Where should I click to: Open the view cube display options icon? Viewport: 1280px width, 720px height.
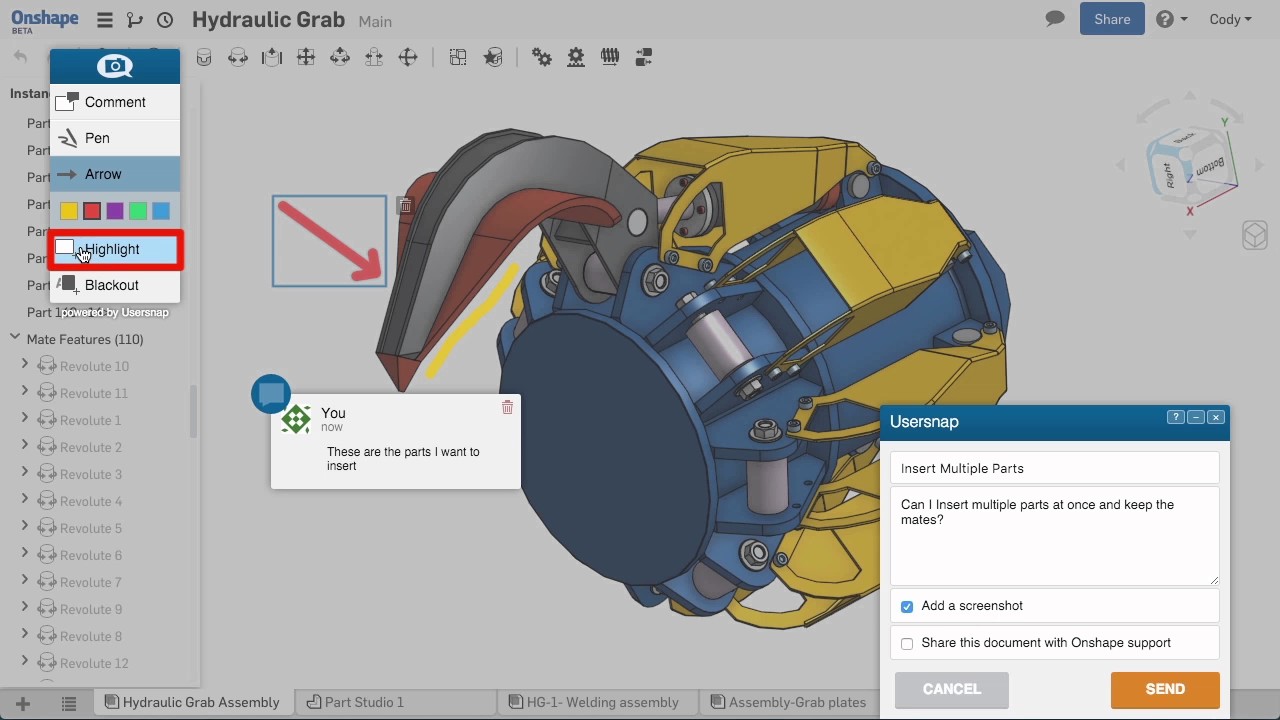(x=1255, y=235)
